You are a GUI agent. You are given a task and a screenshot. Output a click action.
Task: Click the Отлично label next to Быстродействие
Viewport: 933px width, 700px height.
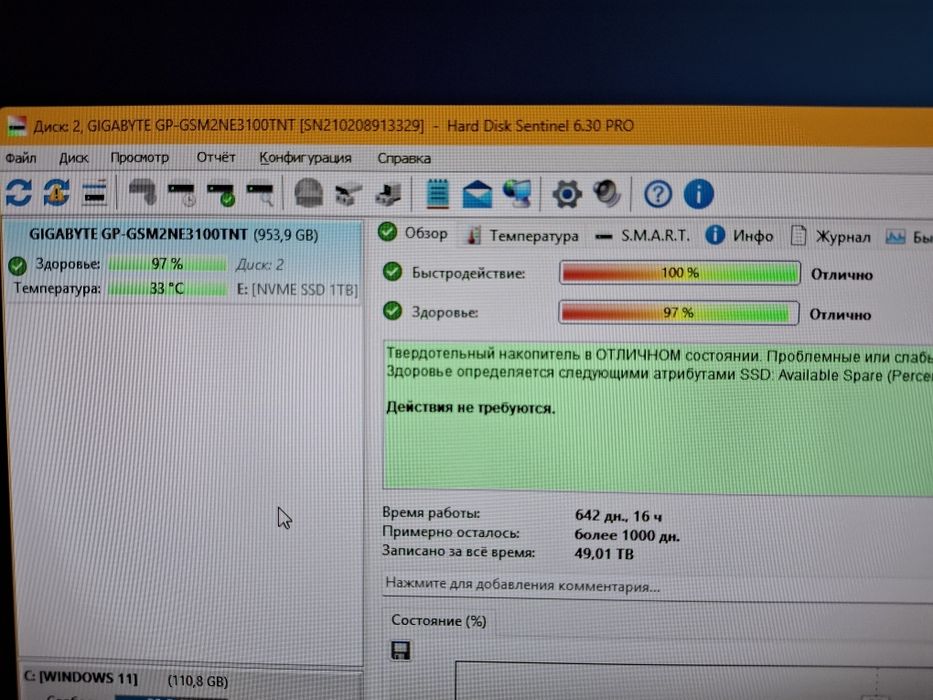tap(841, 275)
